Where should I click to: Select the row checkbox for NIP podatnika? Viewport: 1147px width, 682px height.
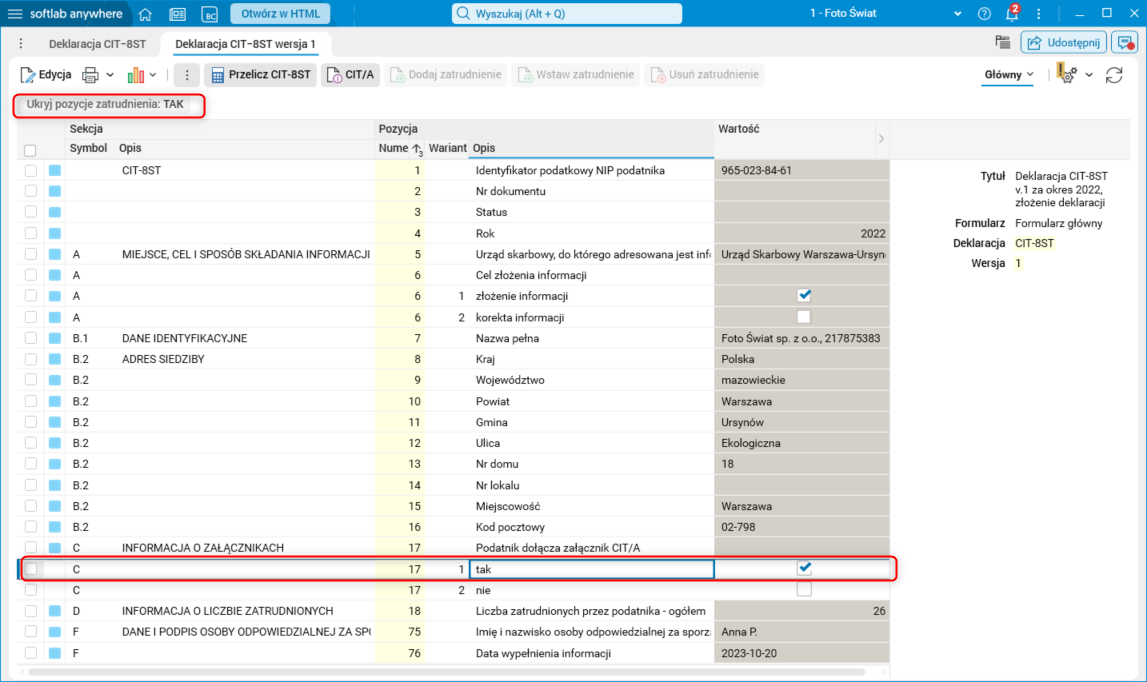click(31, 170)
